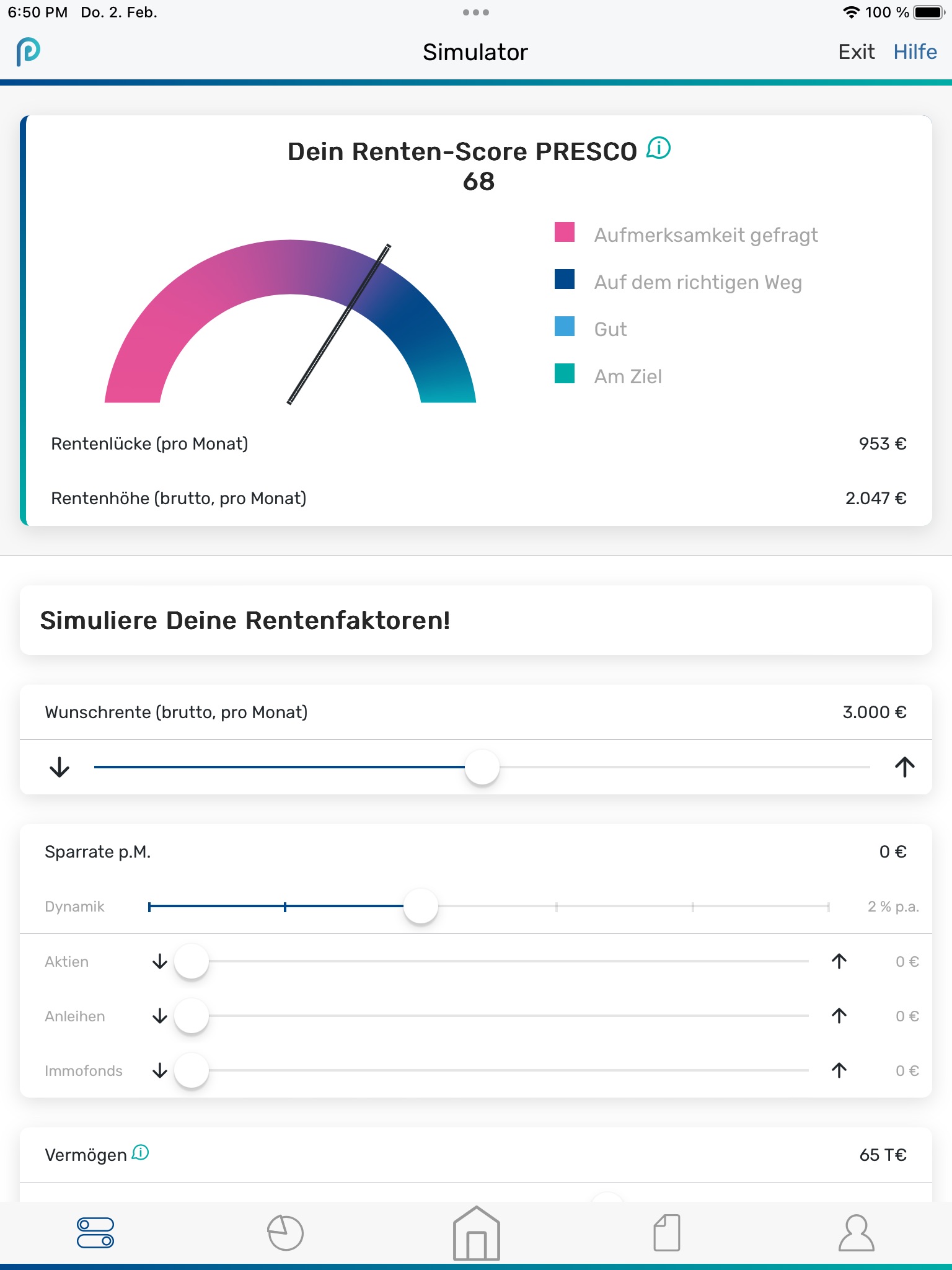Screen dimensions: 952x1270
Task: Click the Sparrate p.M. label
Action: 98,851
